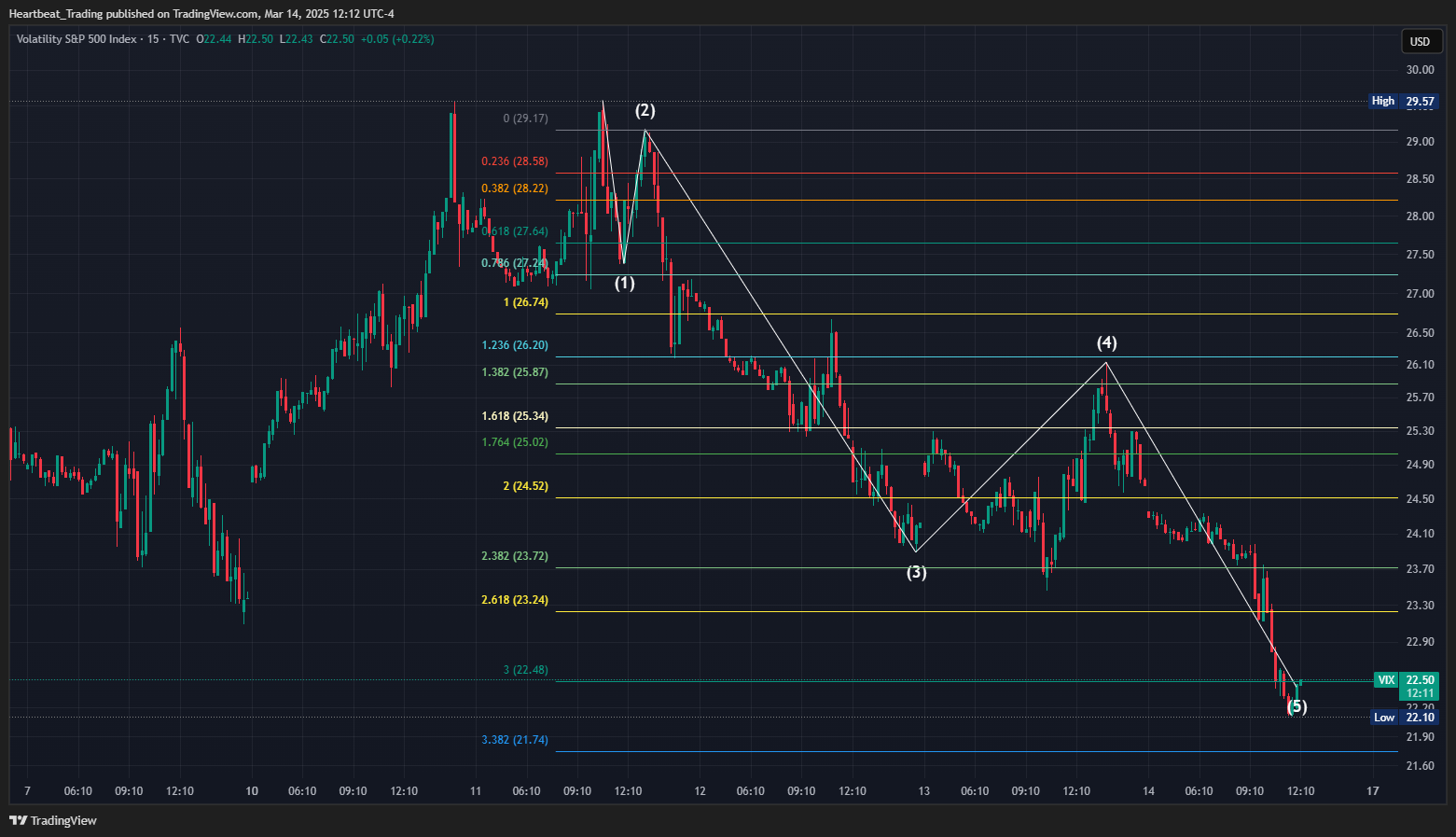Click date 14 on the time axis
The height and width of the screenshot is (837, 1456).
coord(1149,791)
